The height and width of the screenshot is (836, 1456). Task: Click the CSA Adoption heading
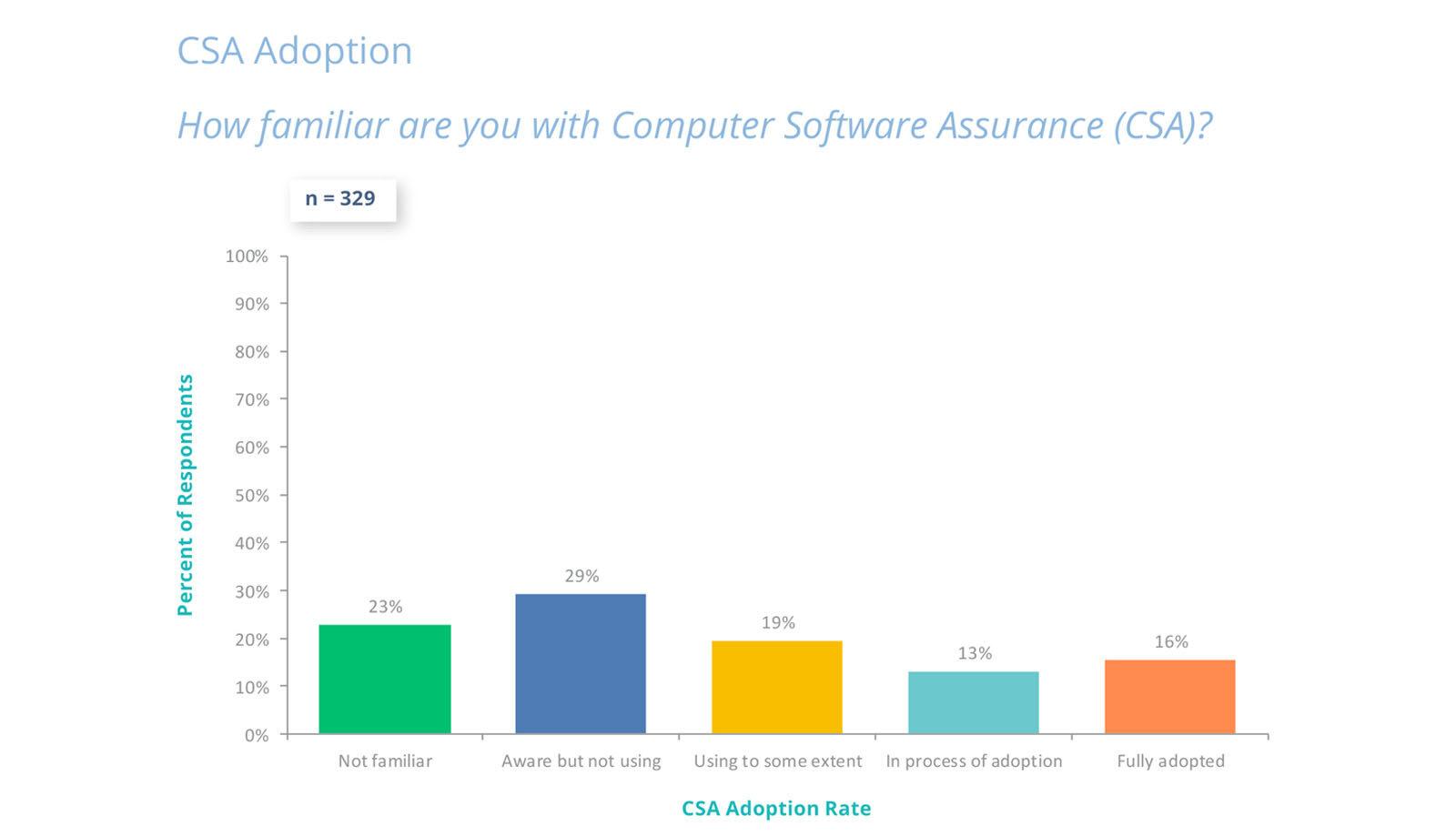(294, 51)
